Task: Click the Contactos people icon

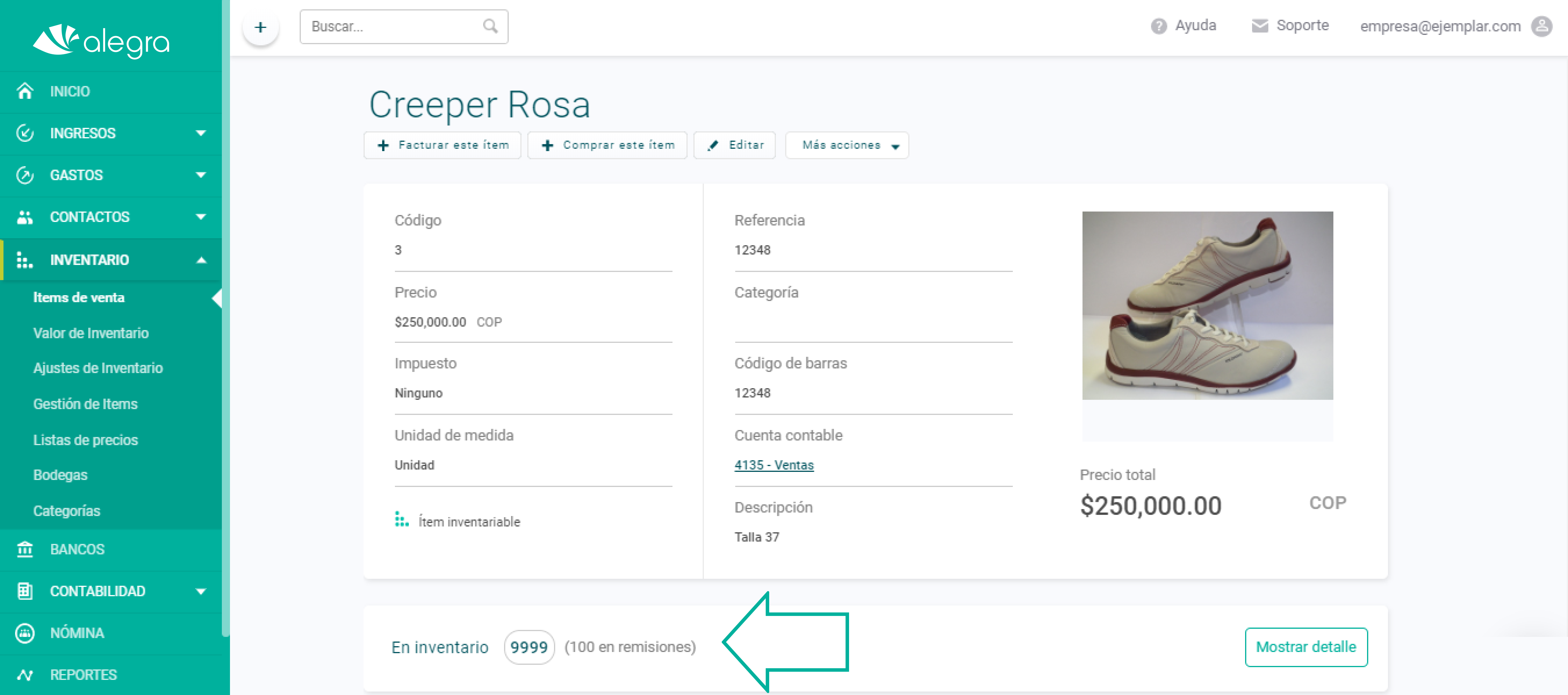Action: pyautogui.click(x=25, y=217)
